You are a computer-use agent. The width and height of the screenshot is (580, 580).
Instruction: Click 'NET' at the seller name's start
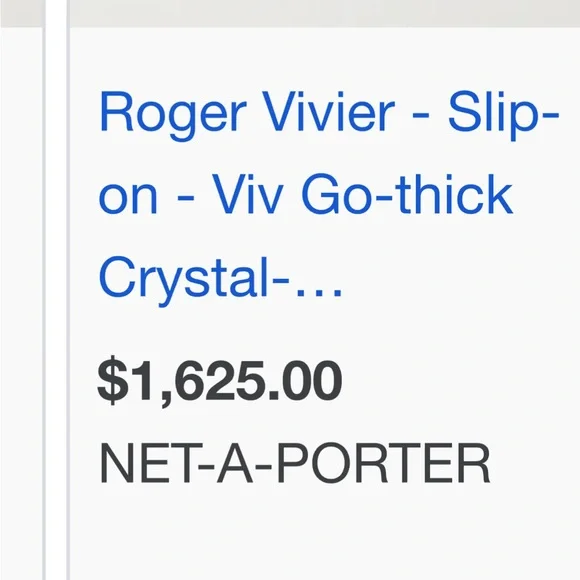[148, 463]
